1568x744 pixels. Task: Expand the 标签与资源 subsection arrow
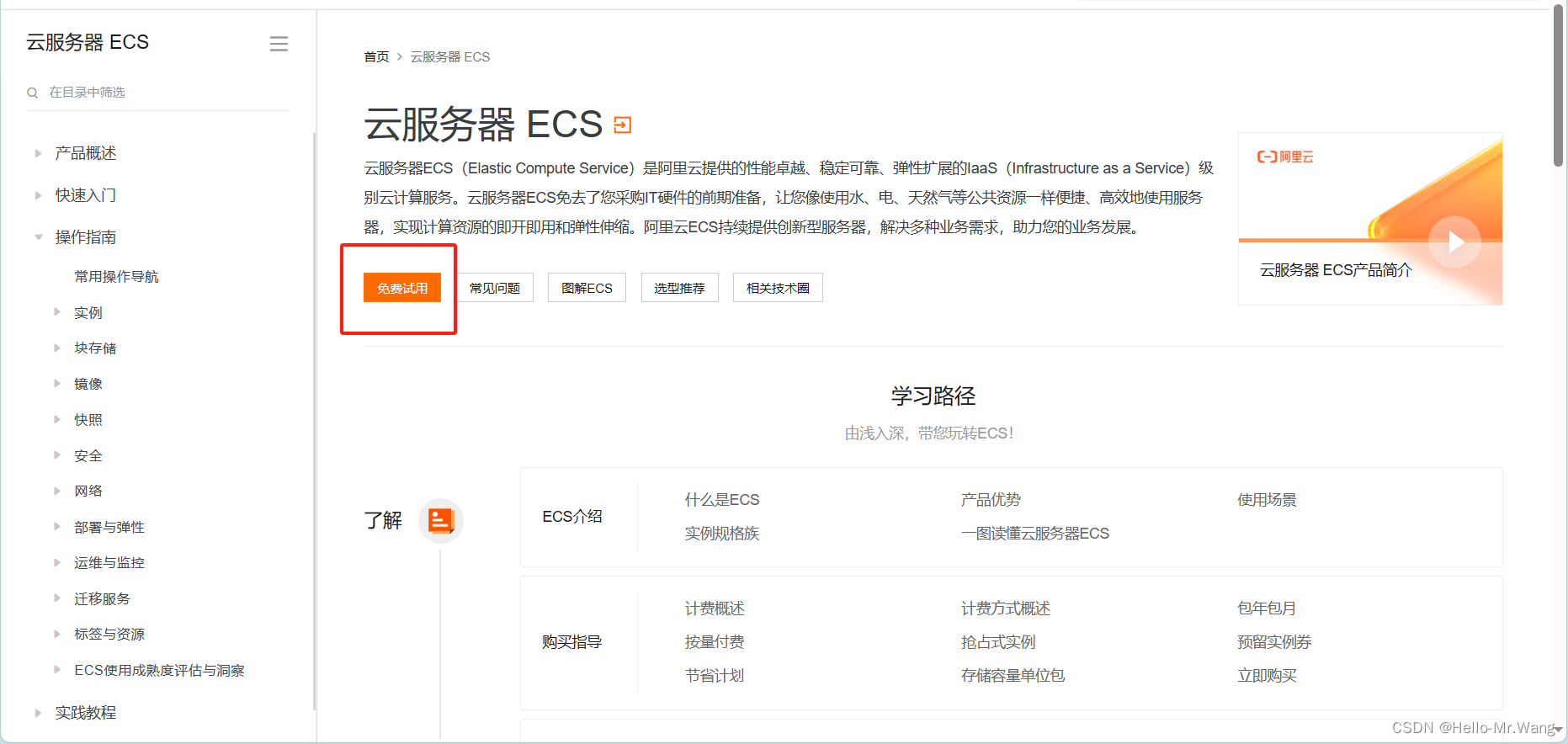pyautogui.click(x=57, y=634)
